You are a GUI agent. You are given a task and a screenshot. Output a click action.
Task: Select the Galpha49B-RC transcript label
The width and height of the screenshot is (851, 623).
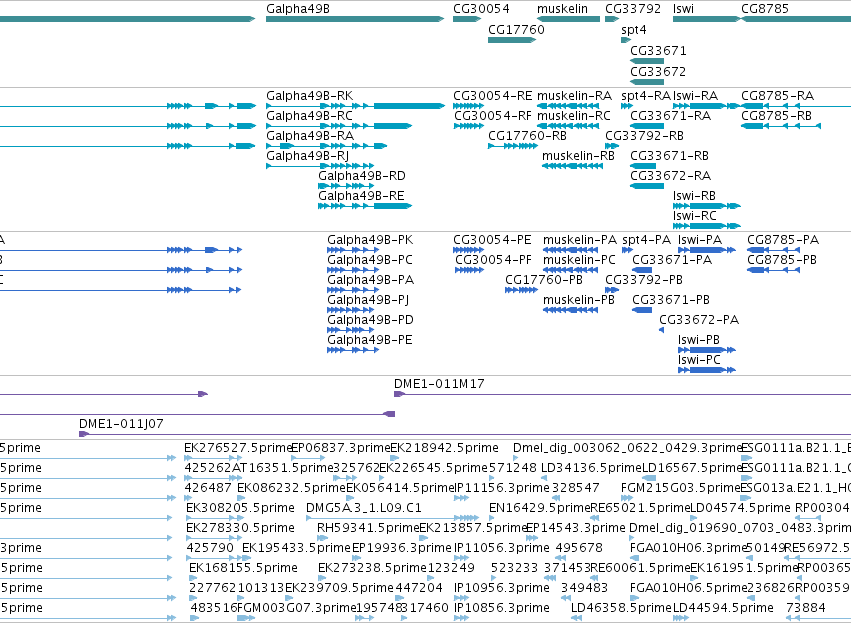click(x=309, y=116)
